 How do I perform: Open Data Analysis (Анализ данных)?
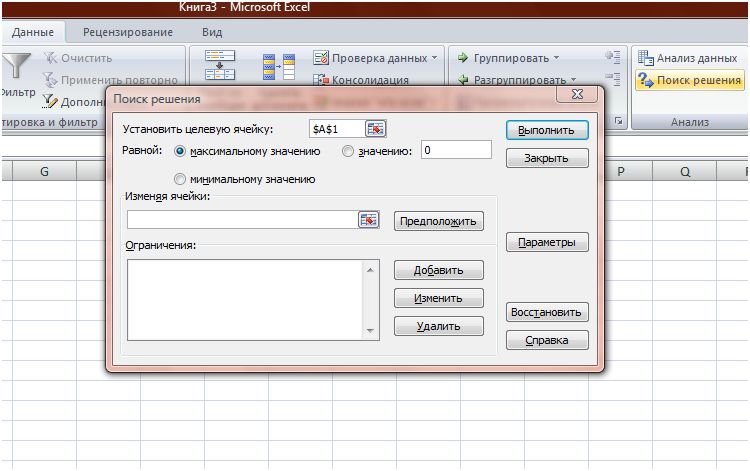(x=688, y=58)
